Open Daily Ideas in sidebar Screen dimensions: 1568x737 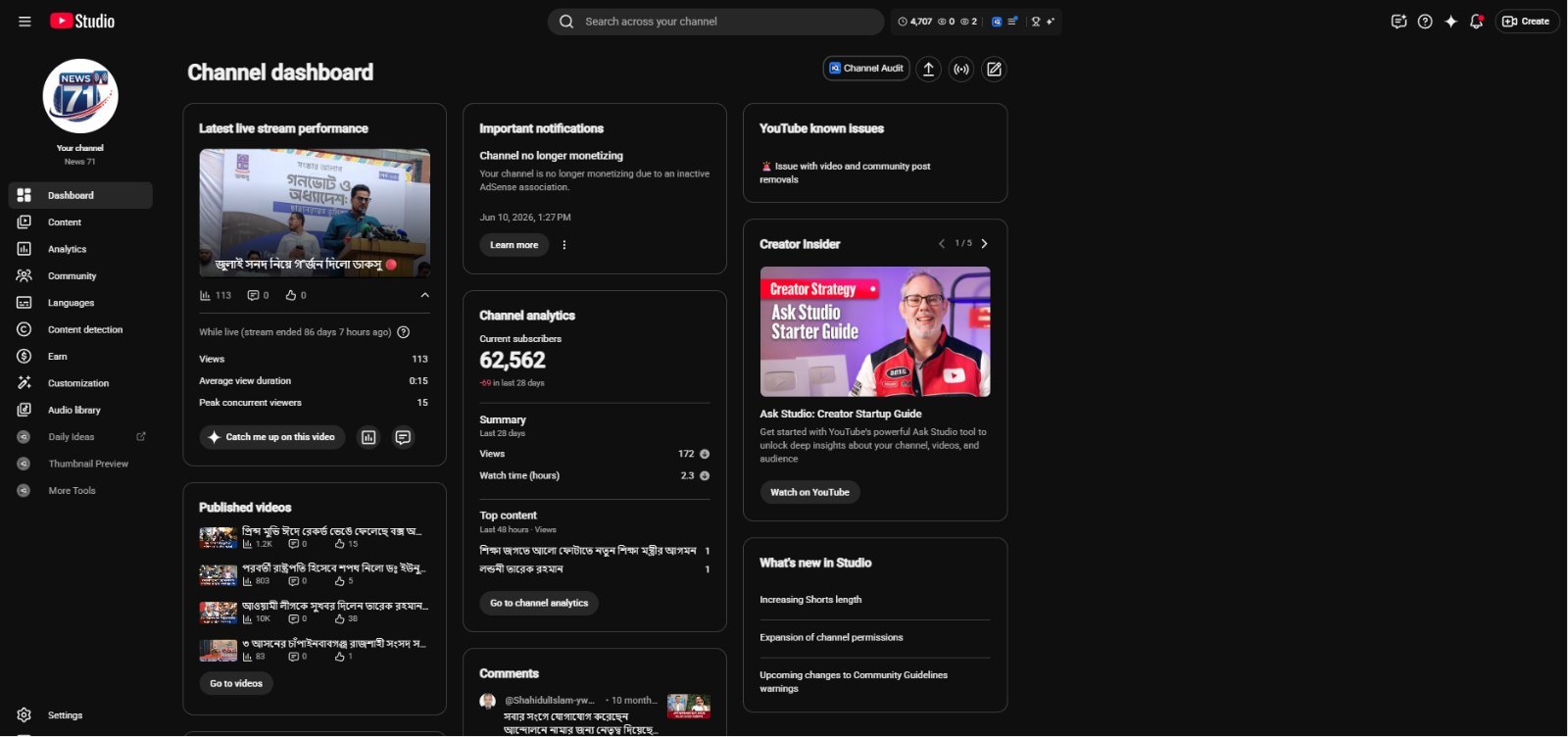coord(80,437)
